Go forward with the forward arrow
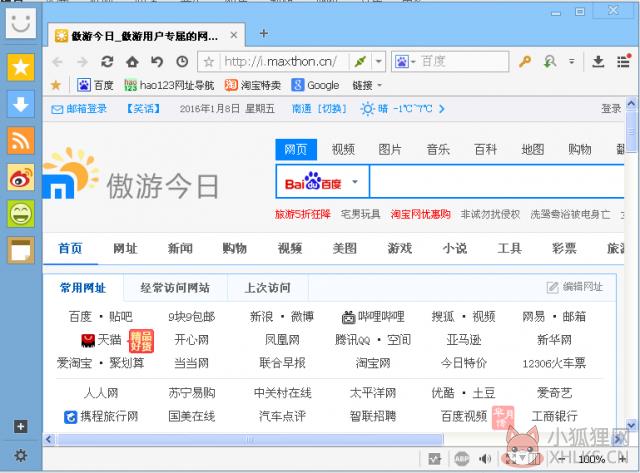640x473 pixels. pyautogui.click(x=82, y=62)
